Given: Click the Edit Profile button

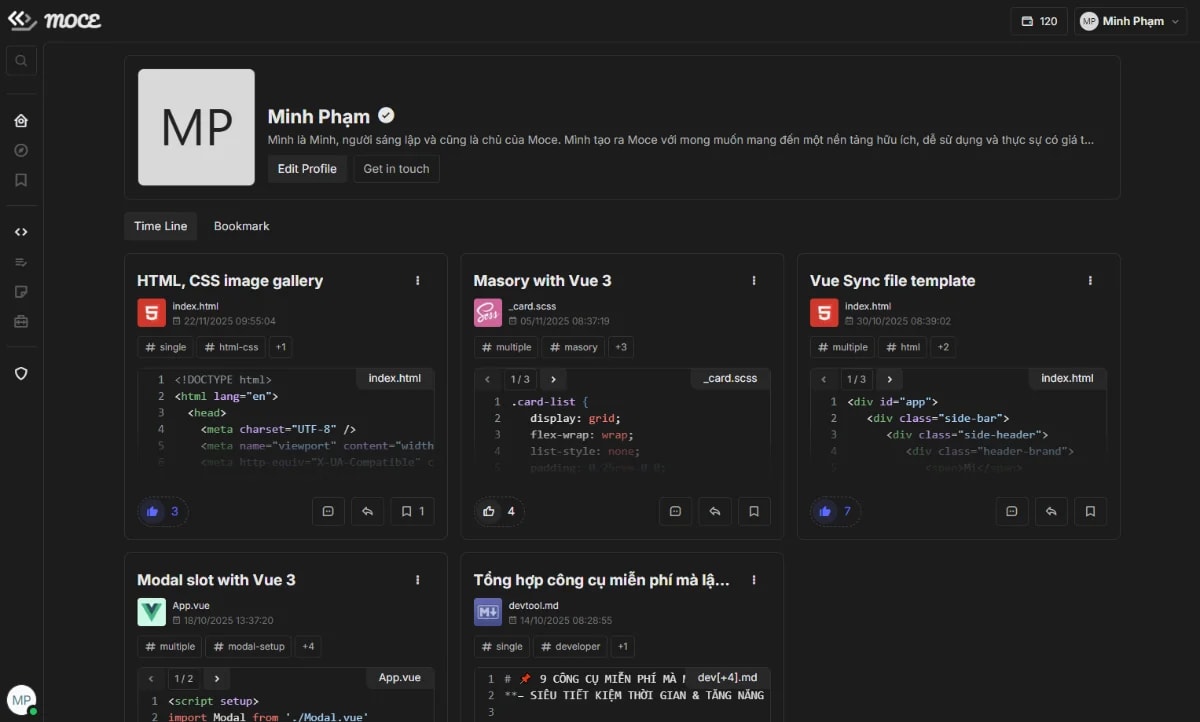Looking at the screenshot, I should click(x=306, y=168).
